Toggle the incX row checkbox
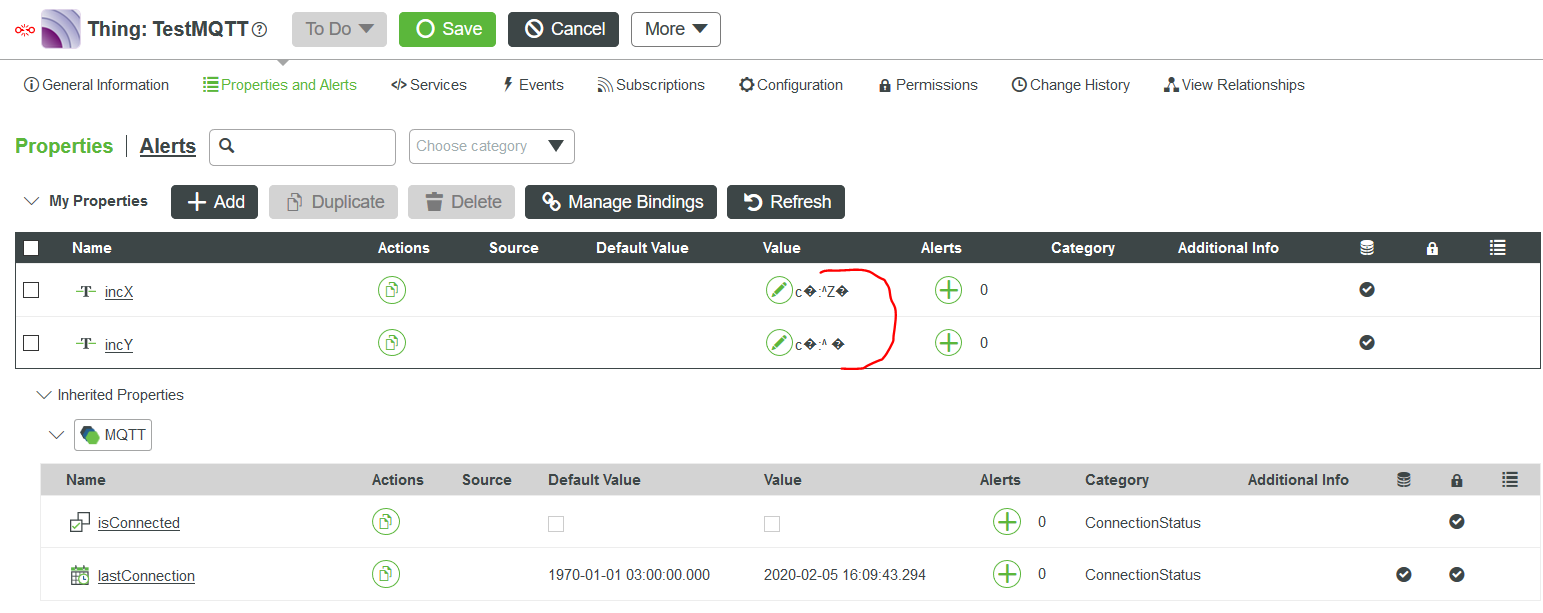Screen dimensions: 1543x613 pos(31,290)
